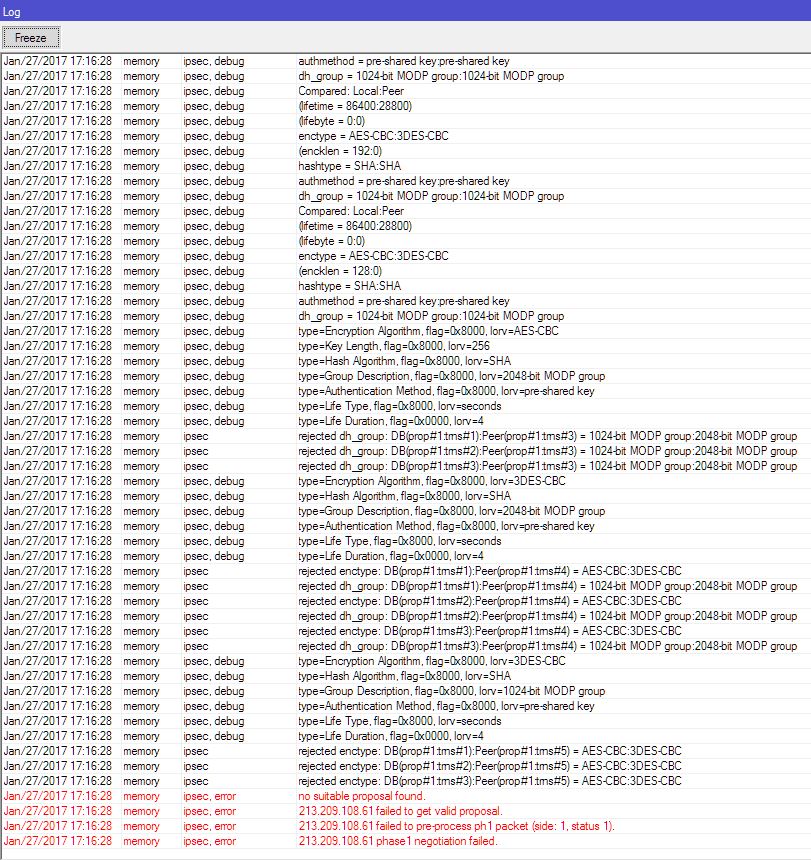Select rejected enctype row DB trns#1 vs Peer trns#5

pyautogui.click(x=406, y=751)
